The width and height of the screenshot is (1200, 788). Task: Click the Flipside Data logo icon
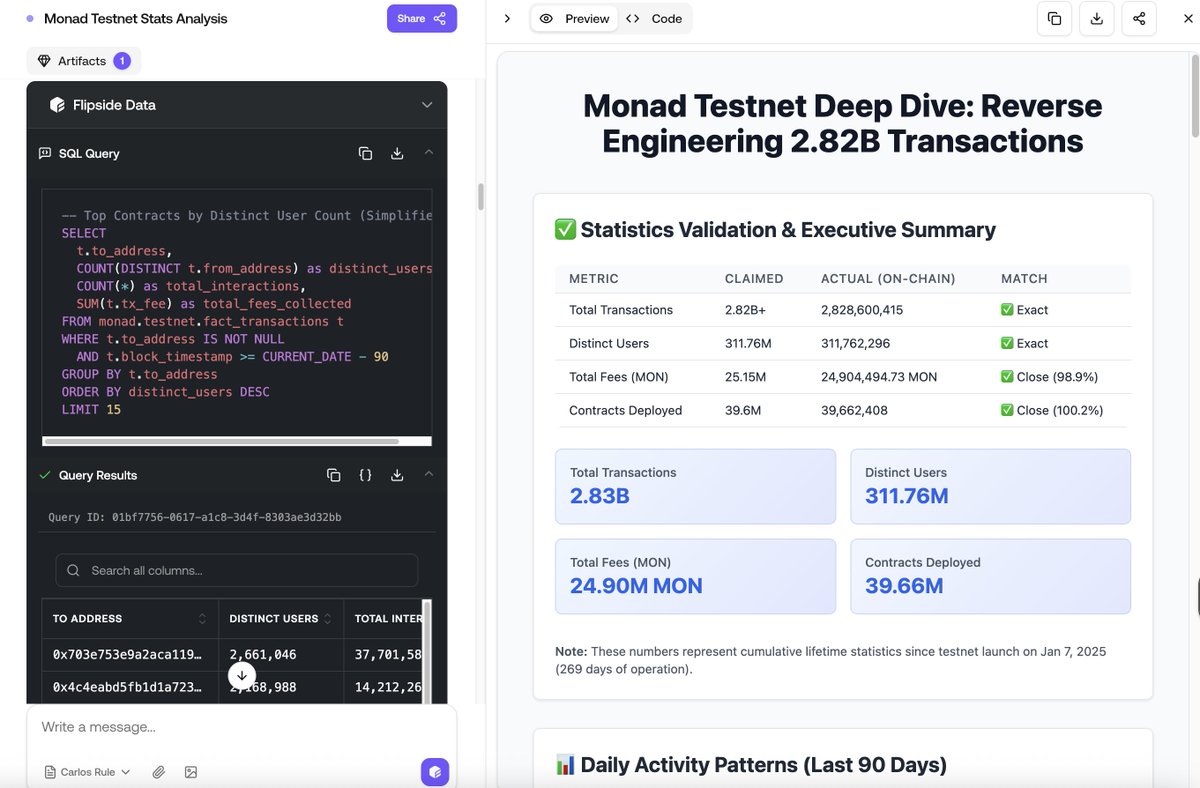pos(56,105)
